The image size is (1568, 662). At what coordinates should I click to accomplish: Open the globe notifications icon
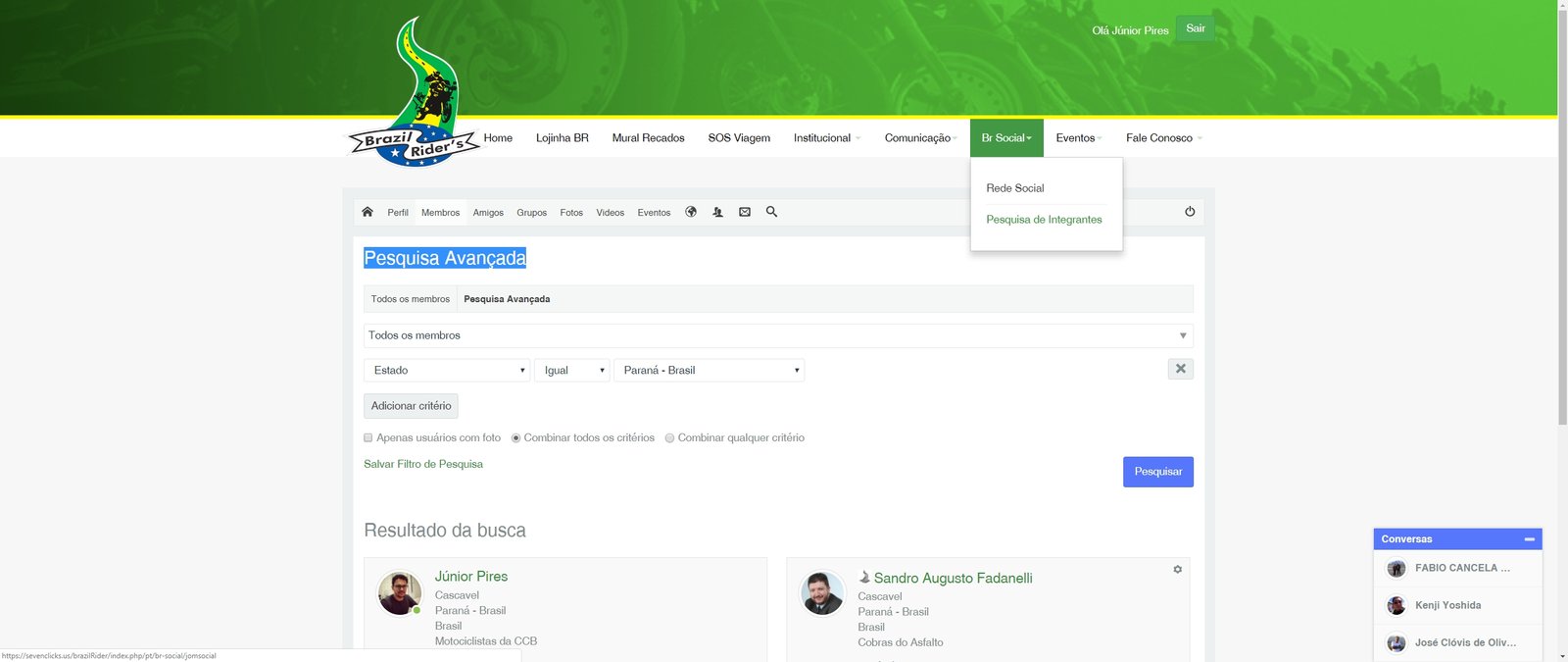[x=691, y=212]
